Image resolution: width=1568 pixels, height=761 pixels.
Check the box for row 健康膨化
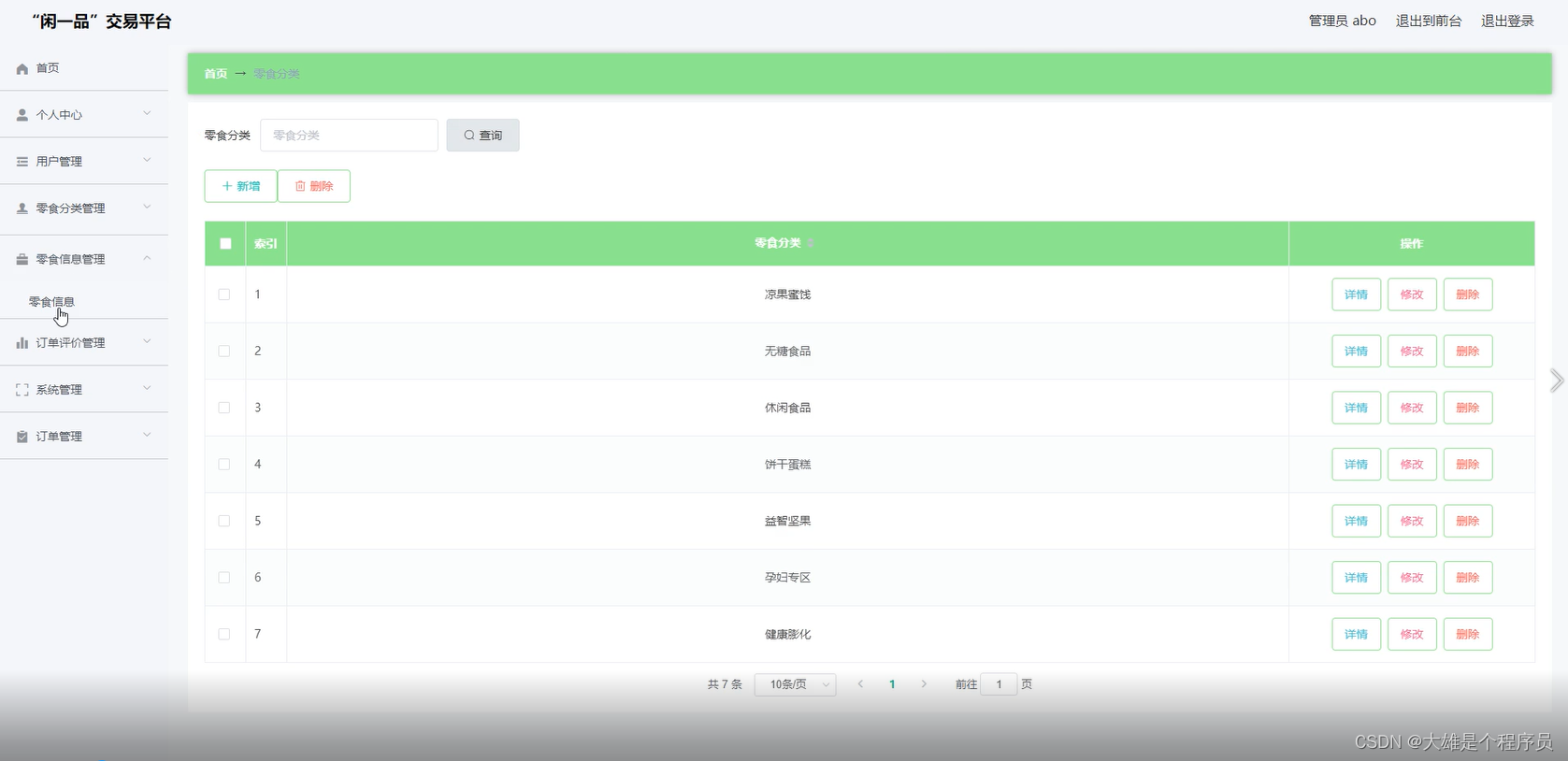(x=224, y=634)
